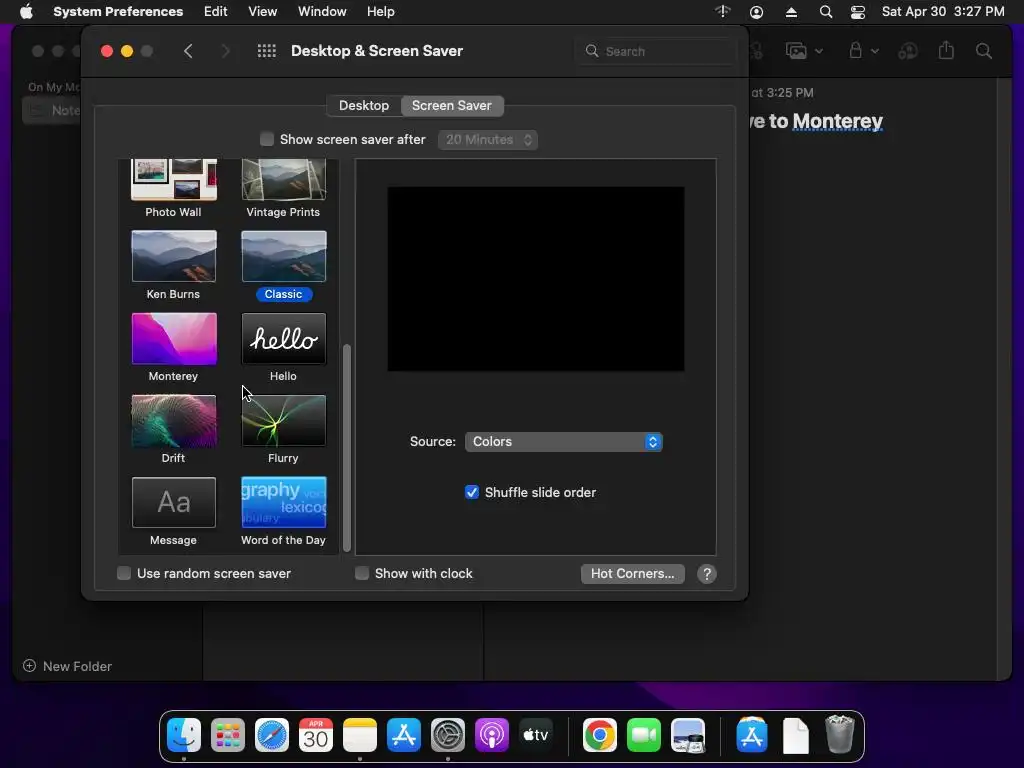Screen dimensions: 1024x768
Task: Enable Use random screen saver
Action: (123, 573)
